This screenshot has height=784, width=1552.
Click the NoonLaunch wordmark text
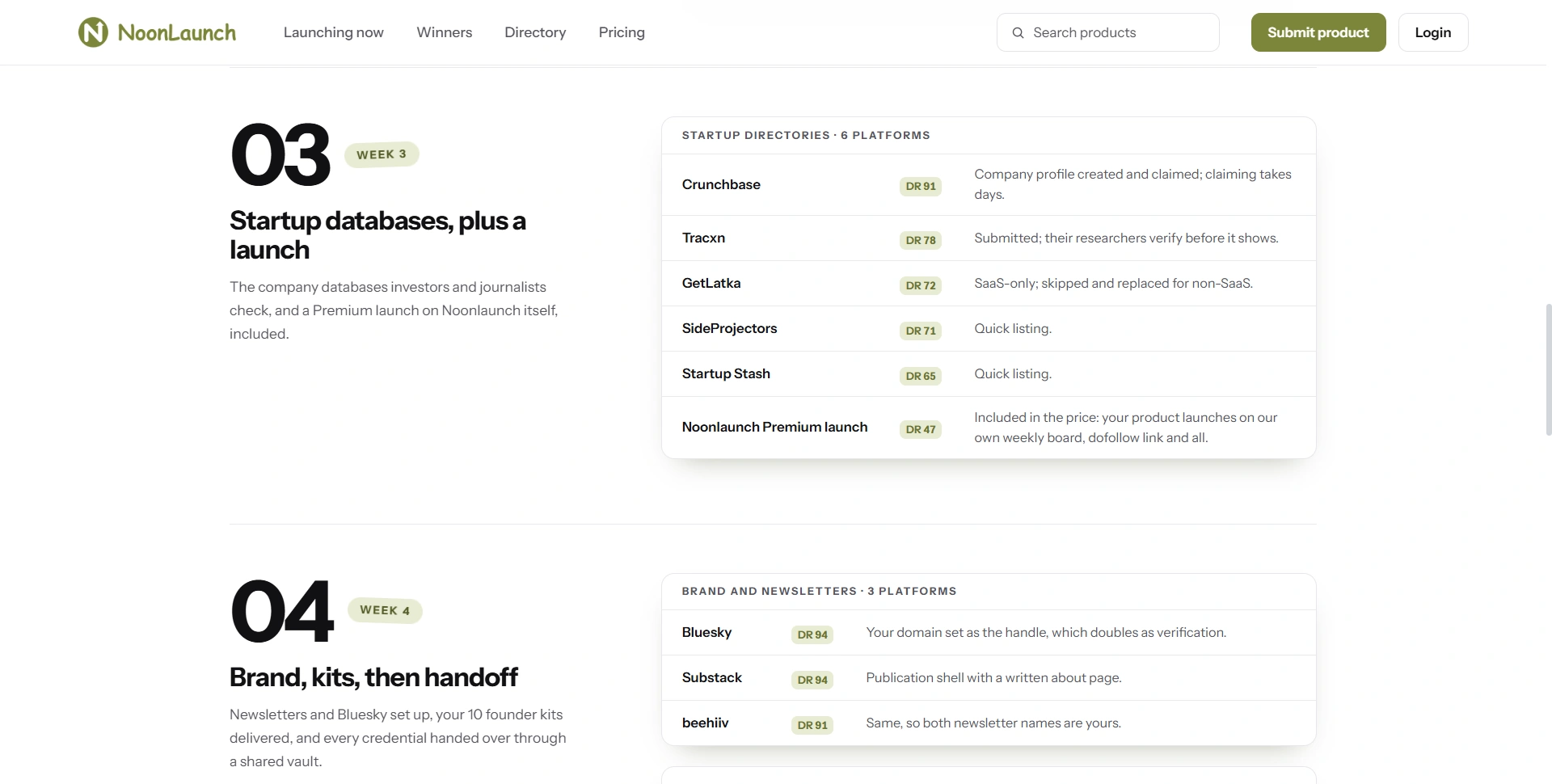click(177, 32)
